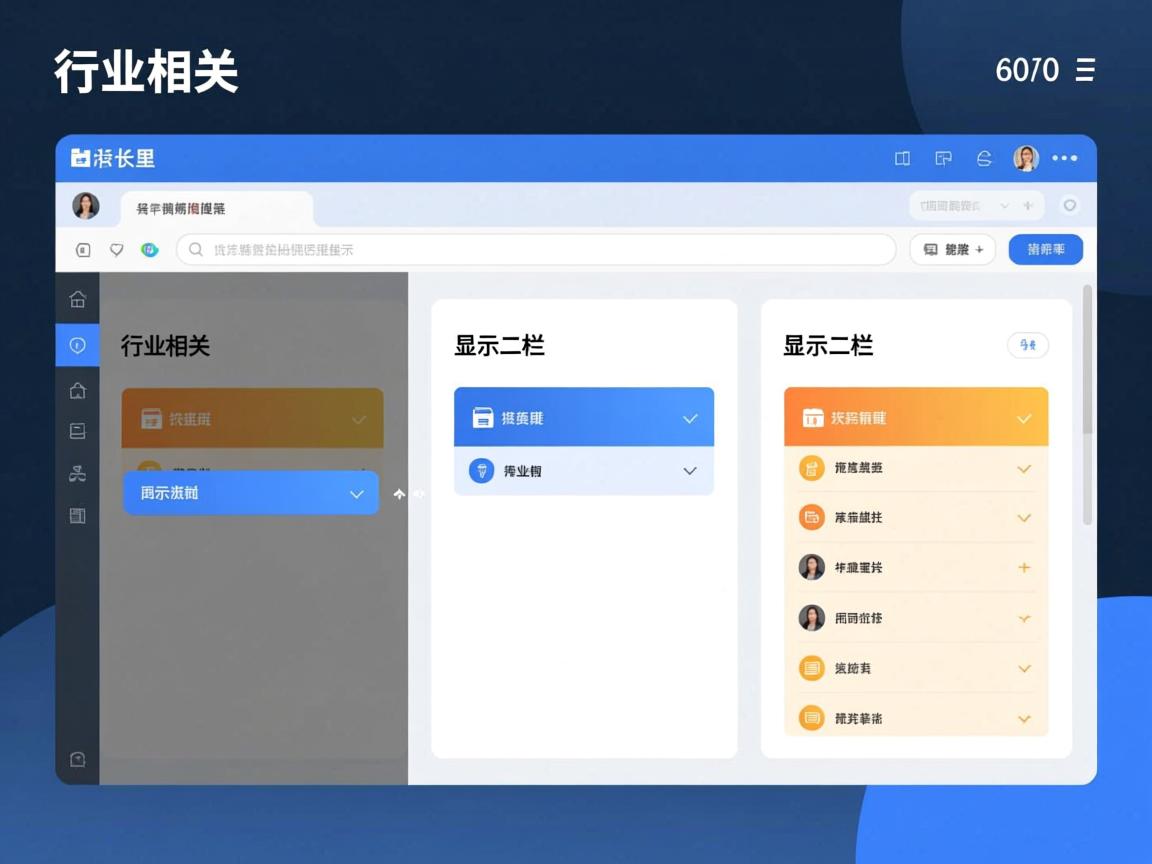Open the three-dot overflow menu in the title bar
Image resolution: width=1152 pixels, height=864 pixels.
1064,158
